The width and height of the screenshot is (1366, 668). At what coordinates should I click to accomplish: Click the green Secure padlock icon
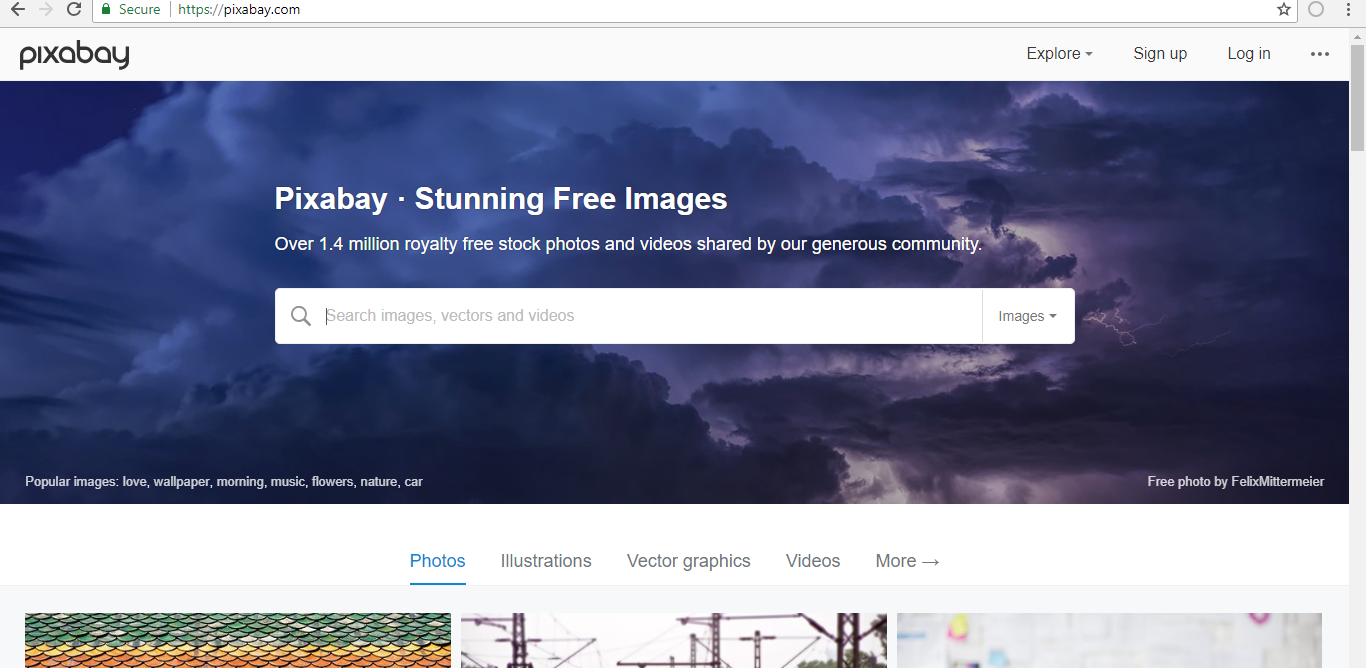click(x=106, y=9)
